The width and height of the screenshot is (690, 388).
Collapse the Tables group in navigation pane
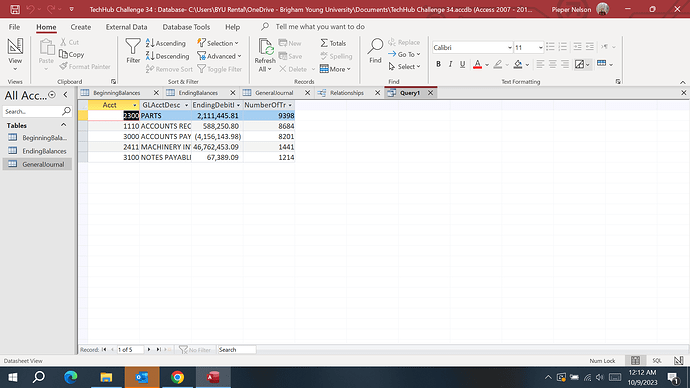[x=64, y=125]
